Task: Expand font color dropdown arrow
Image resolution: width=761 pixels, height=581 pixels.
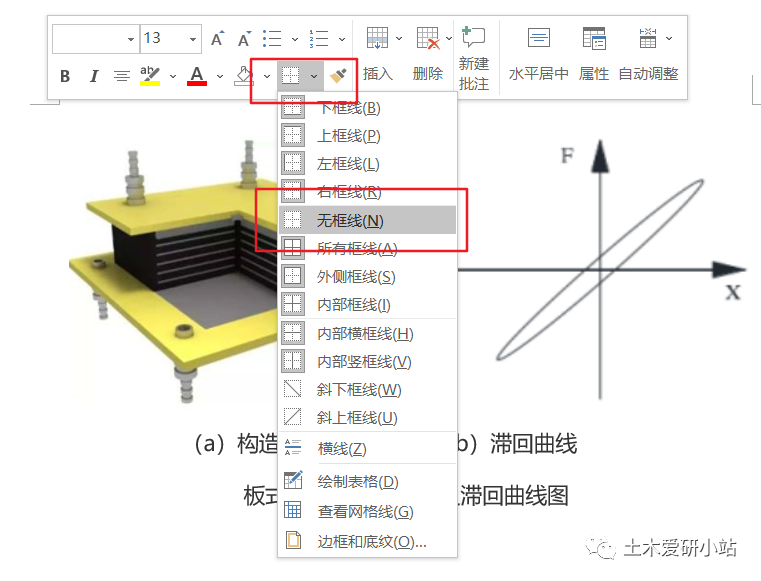Action: click(x=220, y=76)
